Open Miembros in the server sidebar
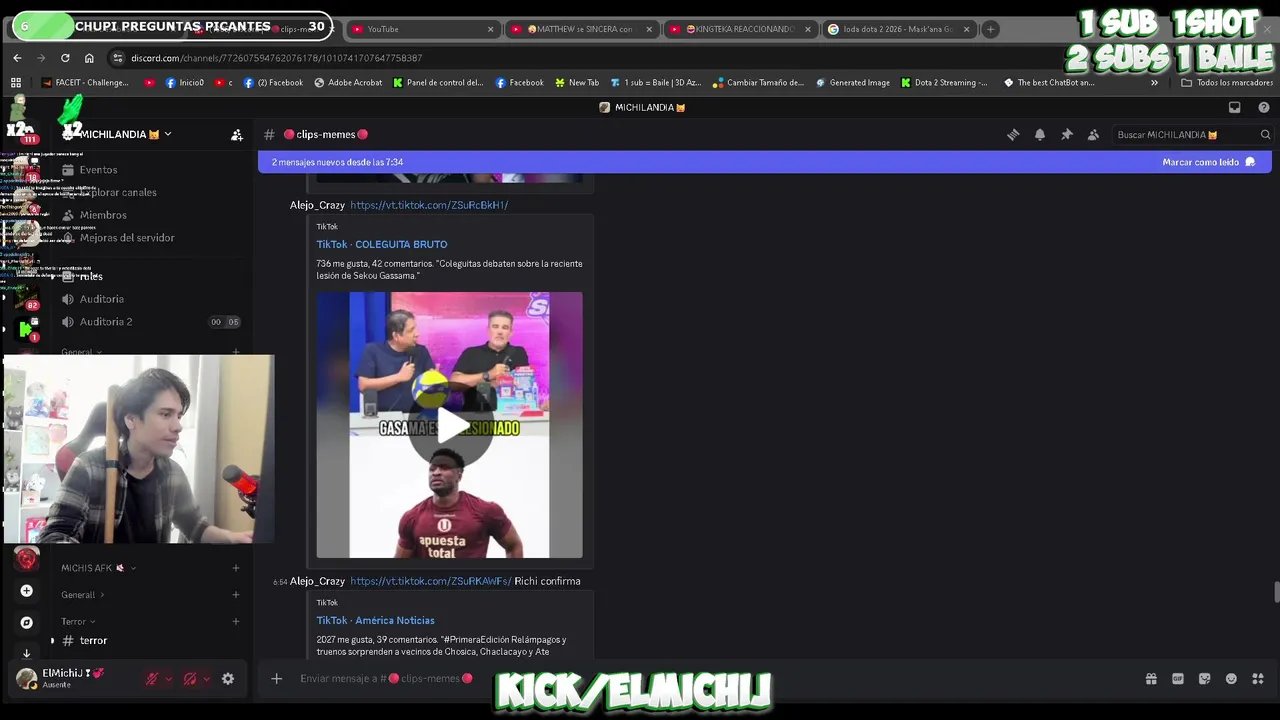 102,215
